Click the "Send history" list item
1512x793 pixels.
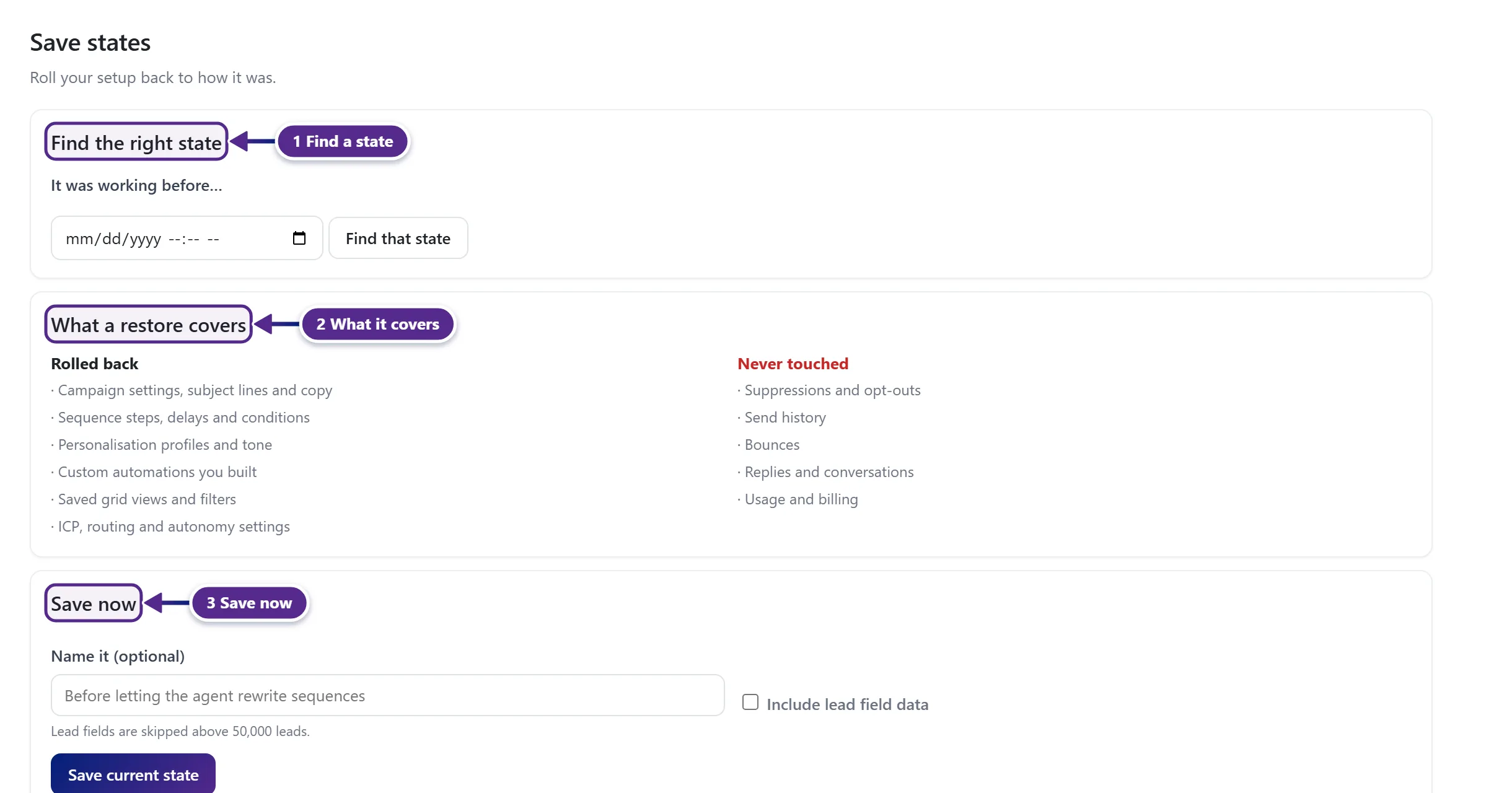click(x=781, y=418)
